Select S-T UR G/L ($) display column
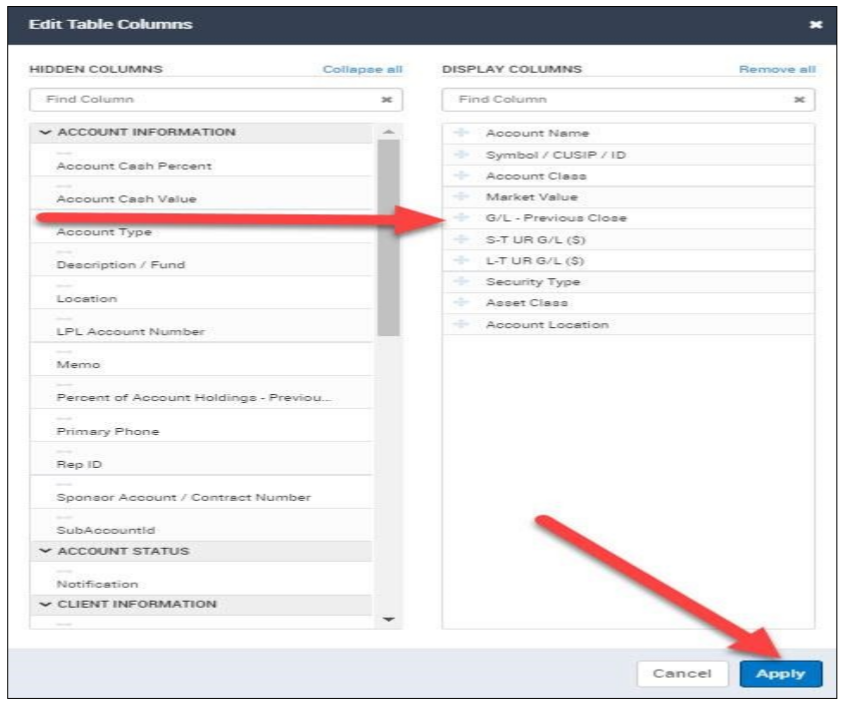844x707 pixels. pyautogui.click(x=629, y=240)
